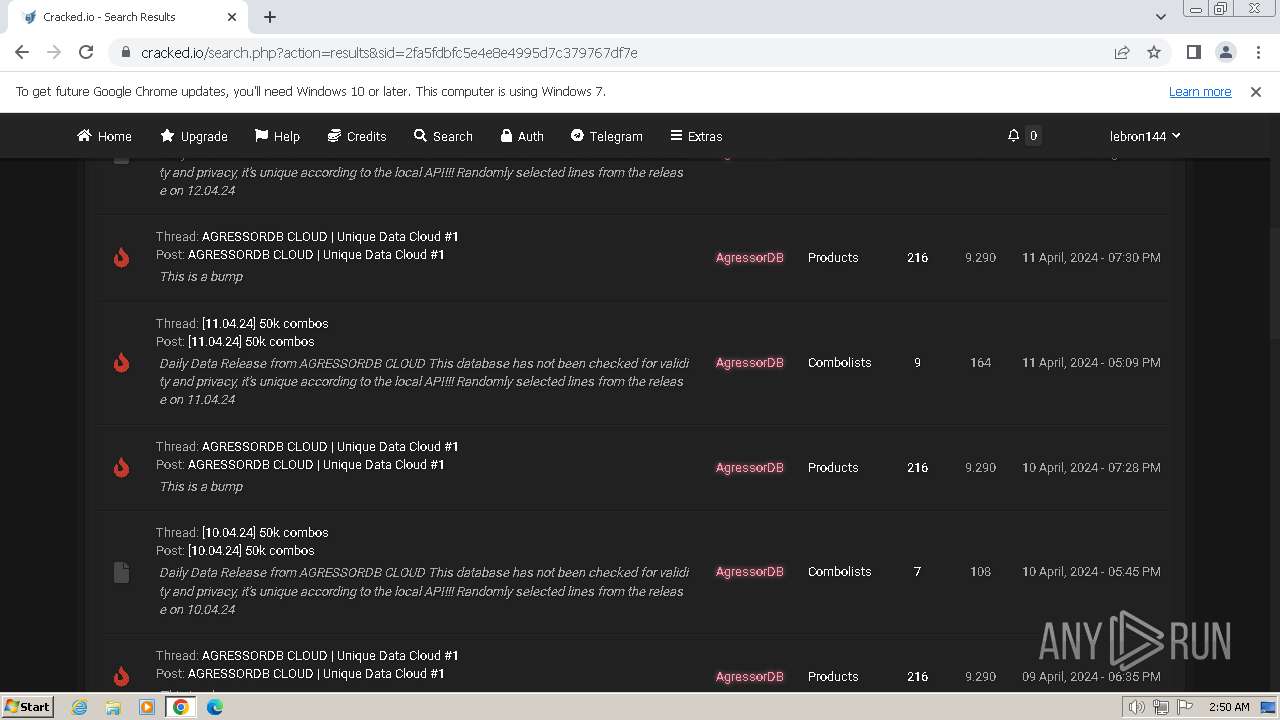Go back to the previous page
This screenshot has width=1280, height=720.
pyautogui.click(x=22, y=52)
